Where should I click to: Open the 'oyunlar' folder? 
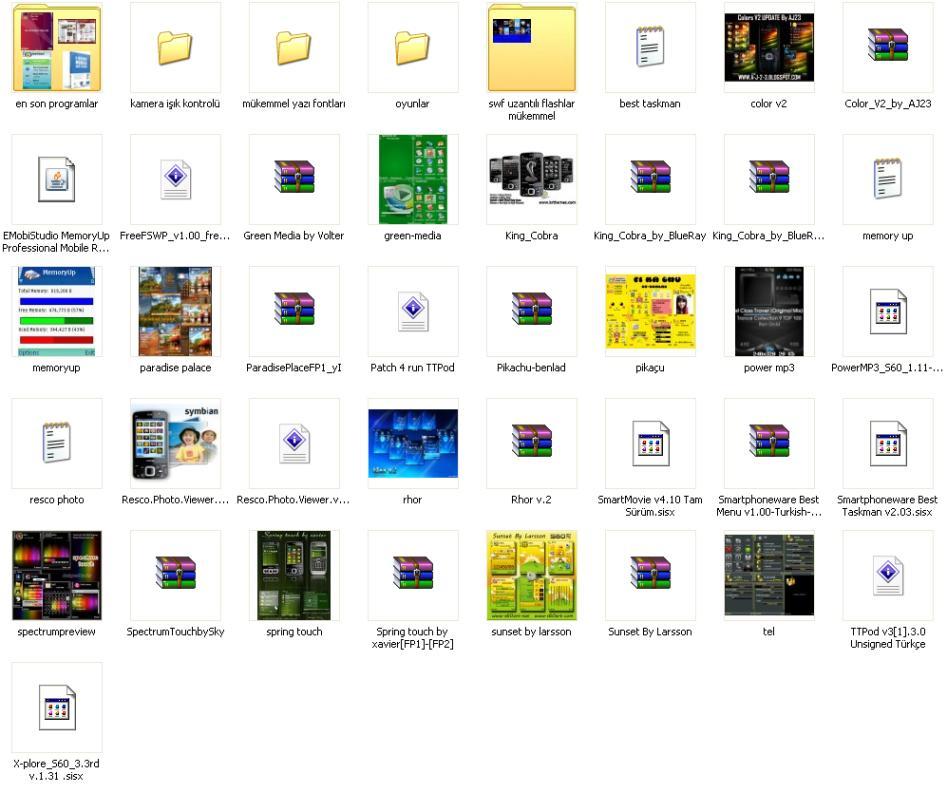click(x=413, y=48)
